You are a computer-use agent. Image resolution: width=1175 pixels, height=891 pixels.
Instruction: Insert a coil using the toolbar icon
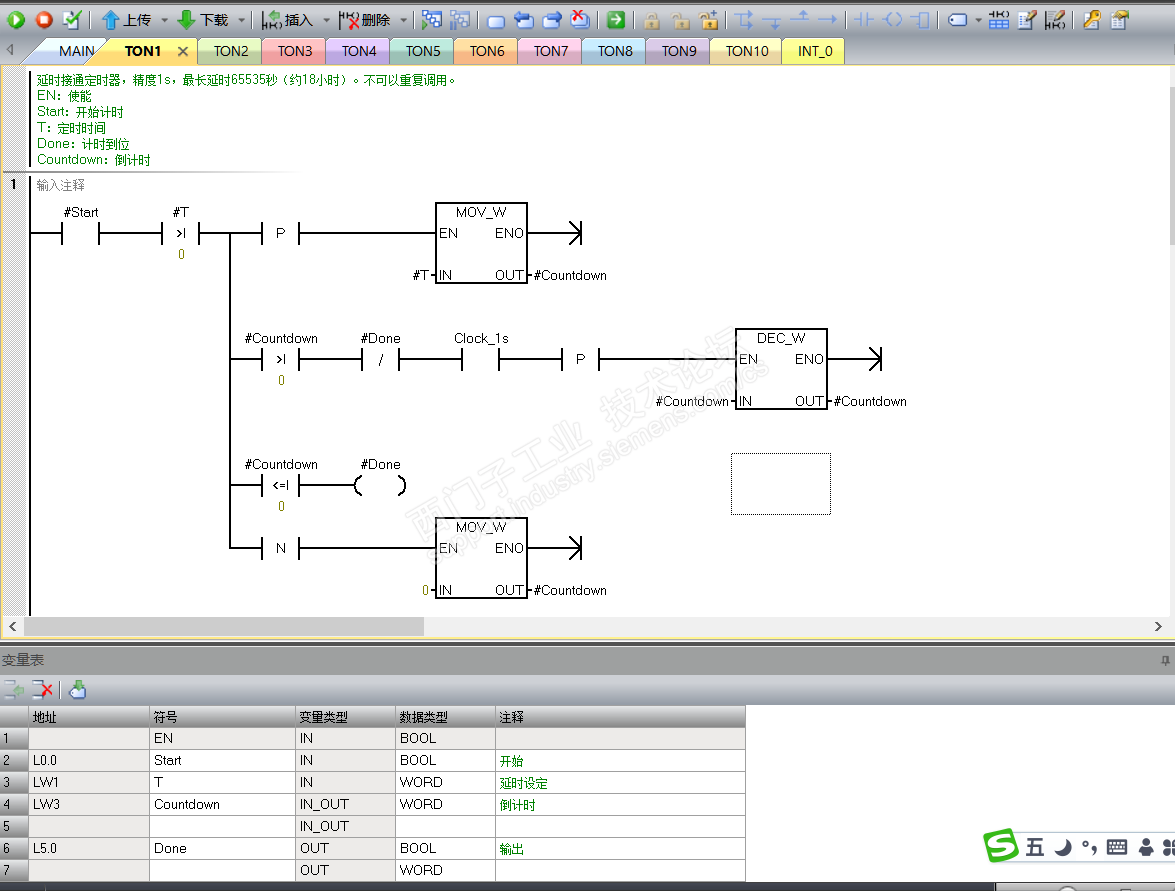[x=893, y=20]
